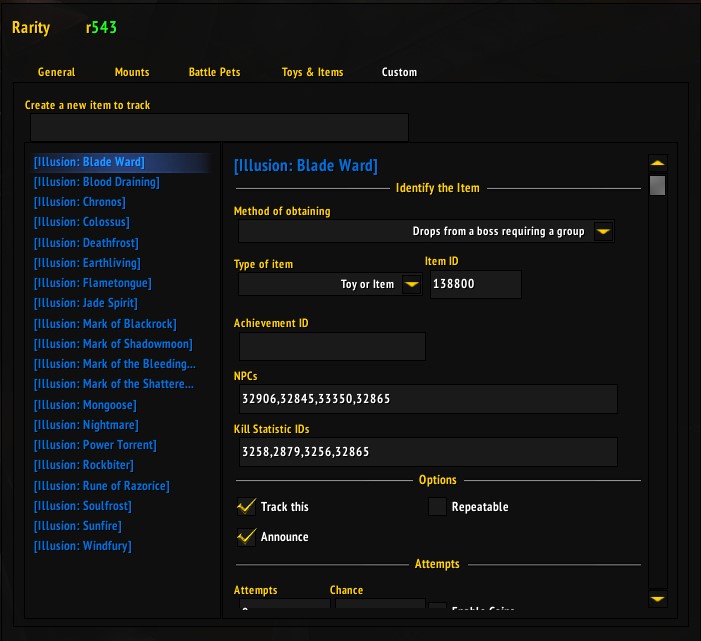Image resolution: width=701 pixels, height=641 pixels.
Task: Edit the Kill Statistic IDs field
Action: [428, 452]
